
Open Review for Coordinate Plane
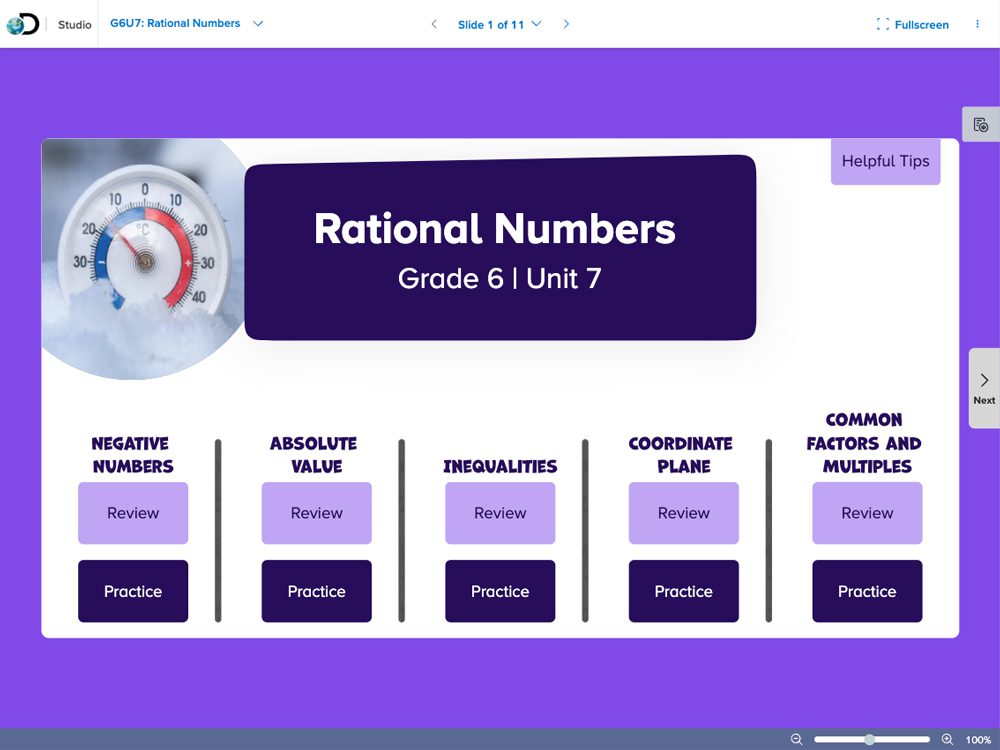pyautogui.click(x=683, y=513)
